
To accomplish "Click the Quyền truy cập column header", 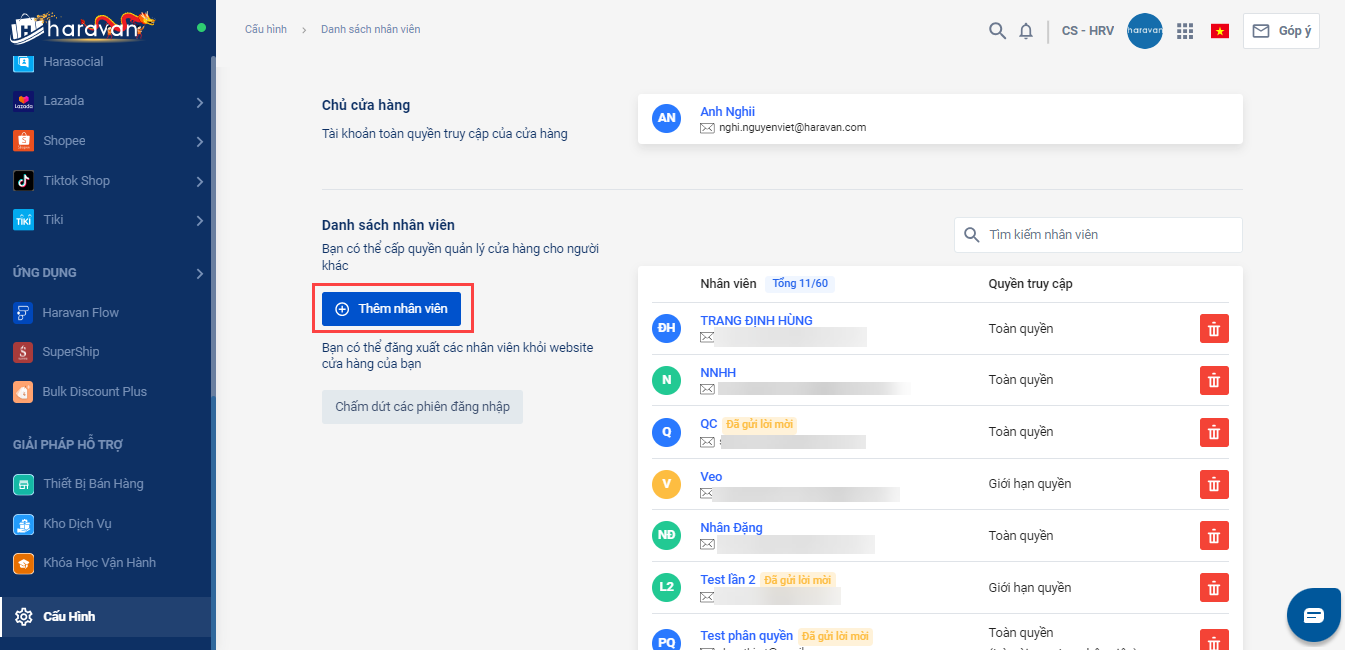I will 1030,284.
